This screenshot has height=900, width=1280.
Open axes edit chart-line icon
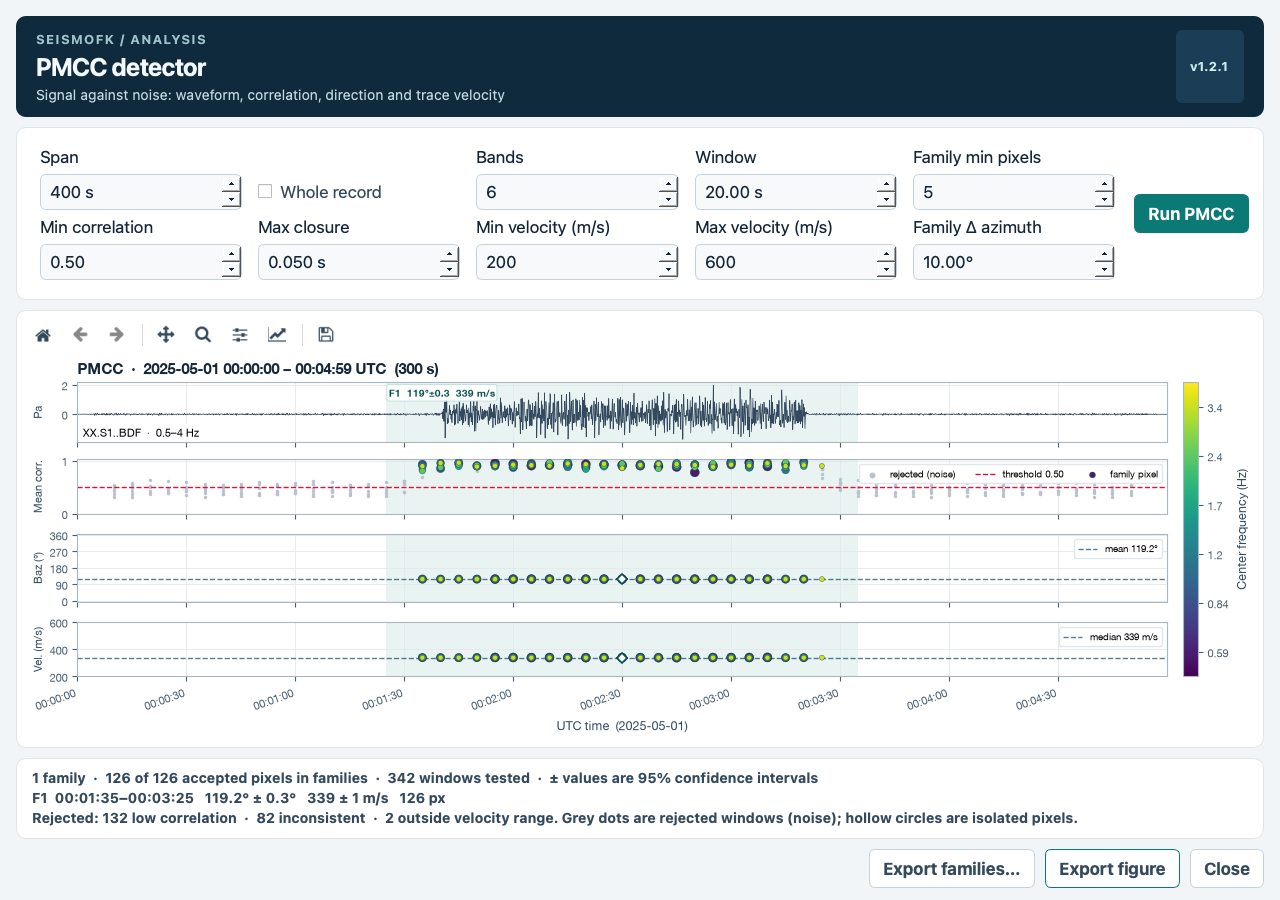pyautogui.click(x=277, y=335)
